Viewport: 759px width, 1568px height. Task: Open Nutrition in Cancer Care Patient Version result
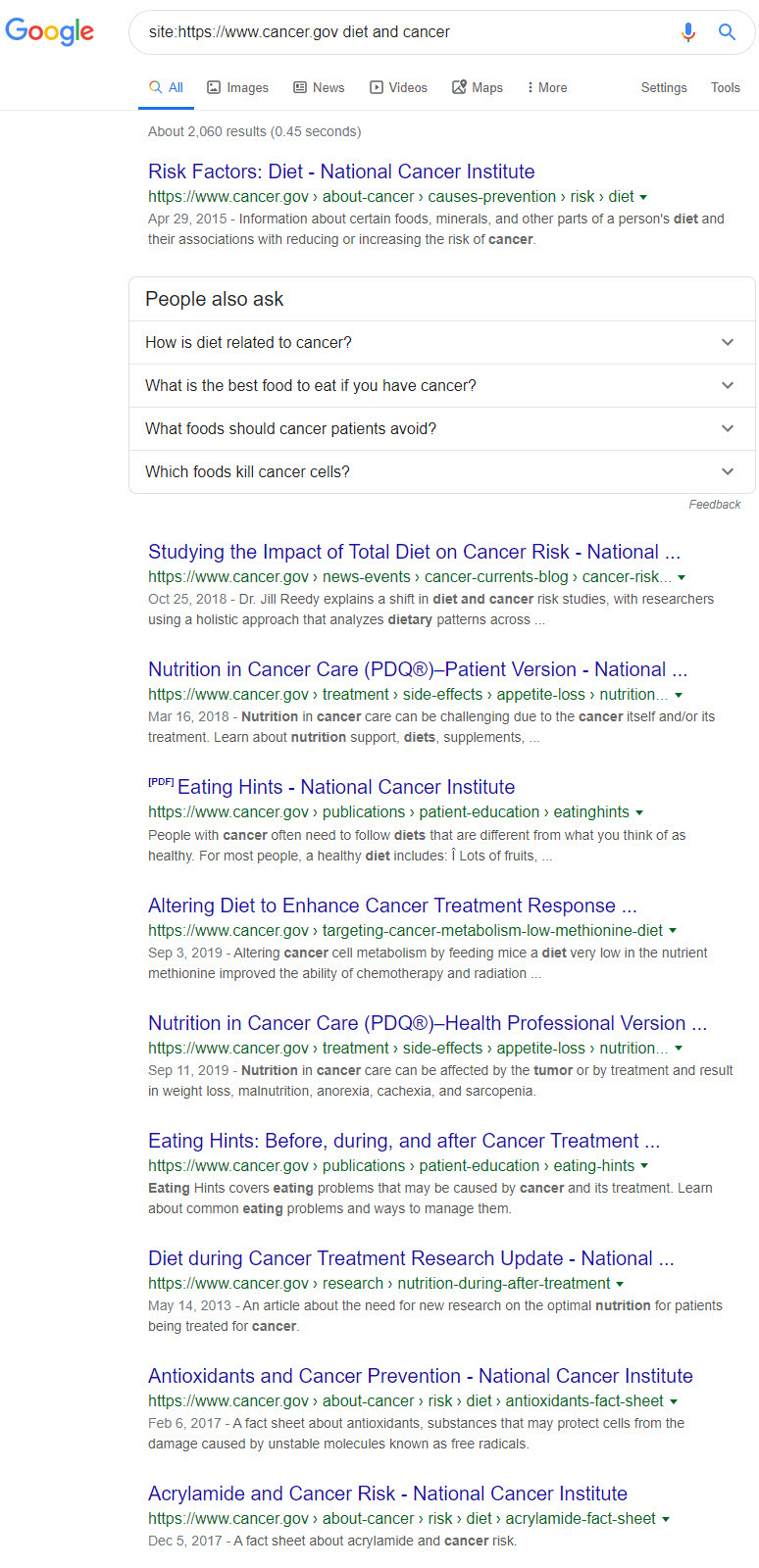pos(418,669)
